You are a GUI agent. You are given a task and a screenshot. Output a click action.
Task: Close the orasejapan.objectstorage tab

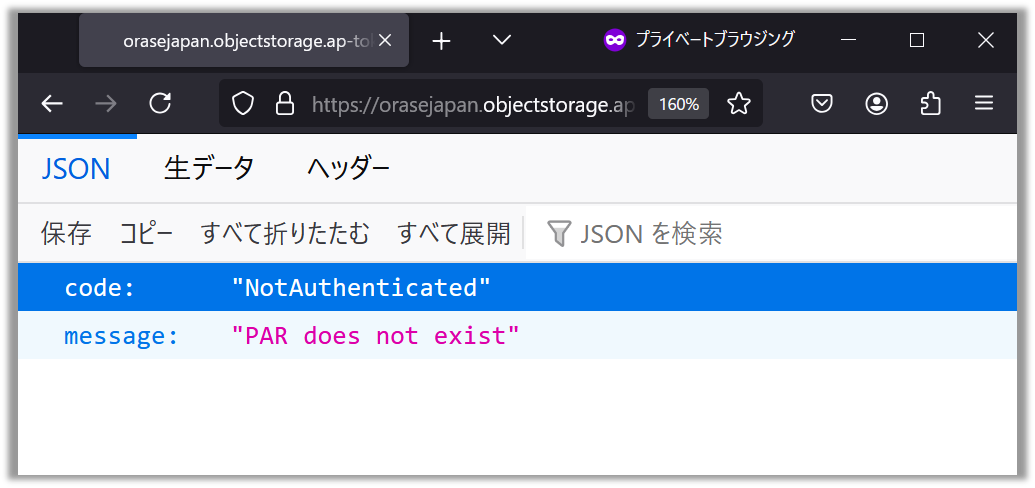tap(387, 40)
